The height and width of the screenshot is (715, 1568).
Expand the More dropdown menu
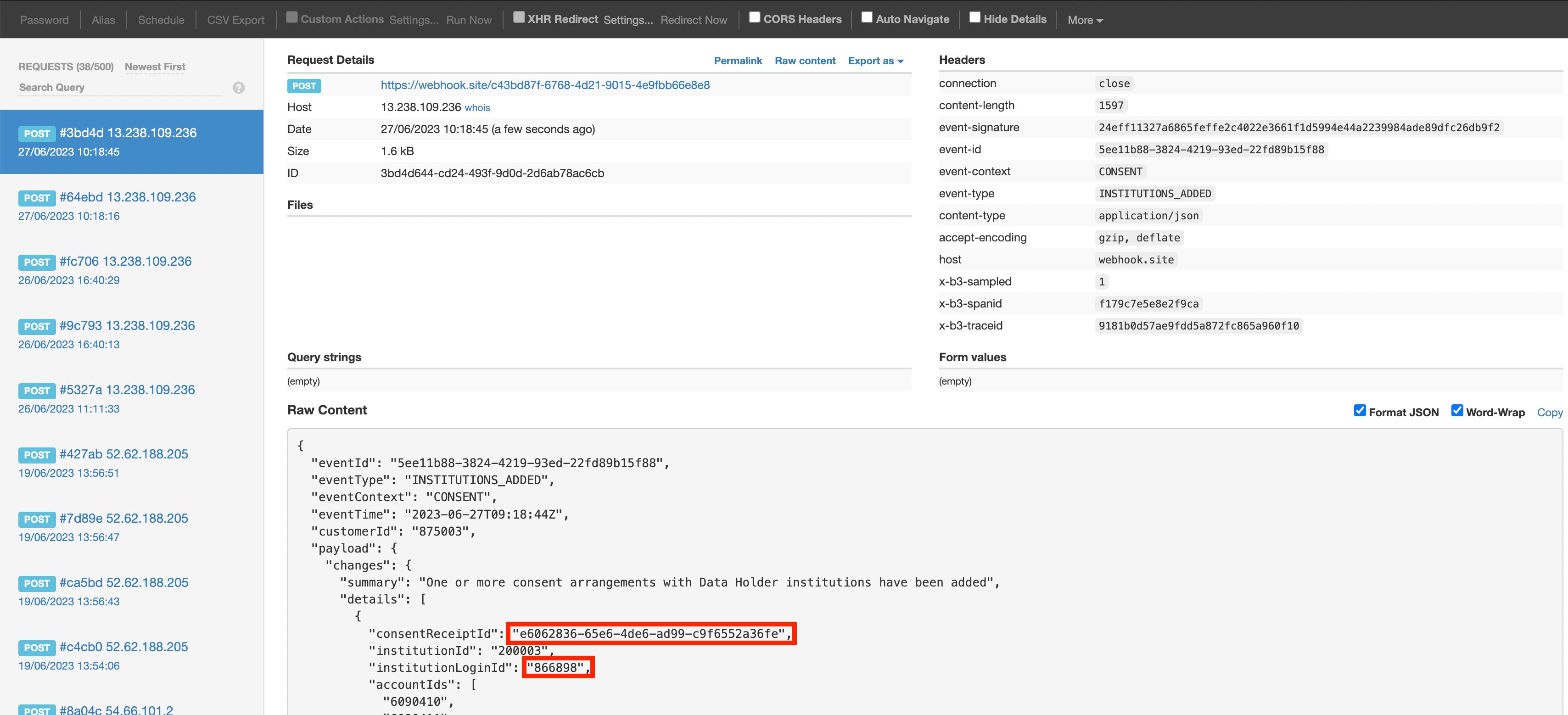click(1085, 20)
